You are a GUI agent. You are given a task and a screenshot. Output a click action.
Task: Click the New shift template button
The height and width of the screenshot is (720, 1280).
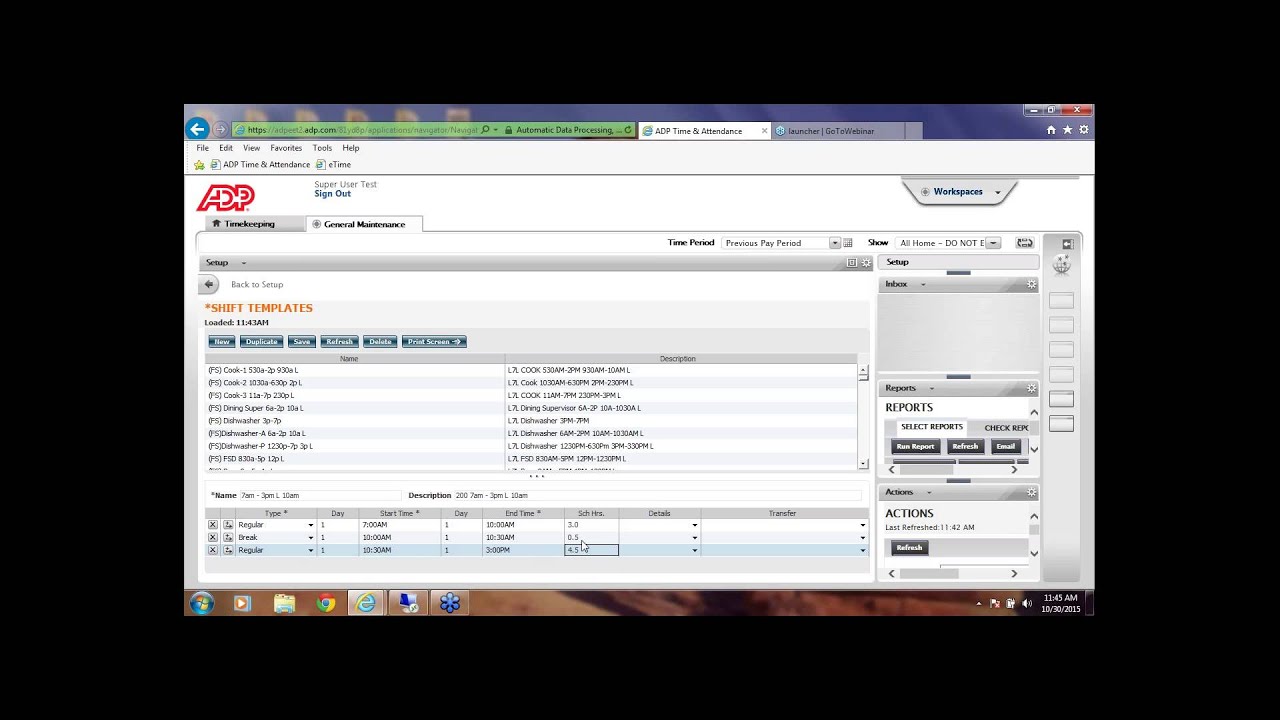click(222, 342)
